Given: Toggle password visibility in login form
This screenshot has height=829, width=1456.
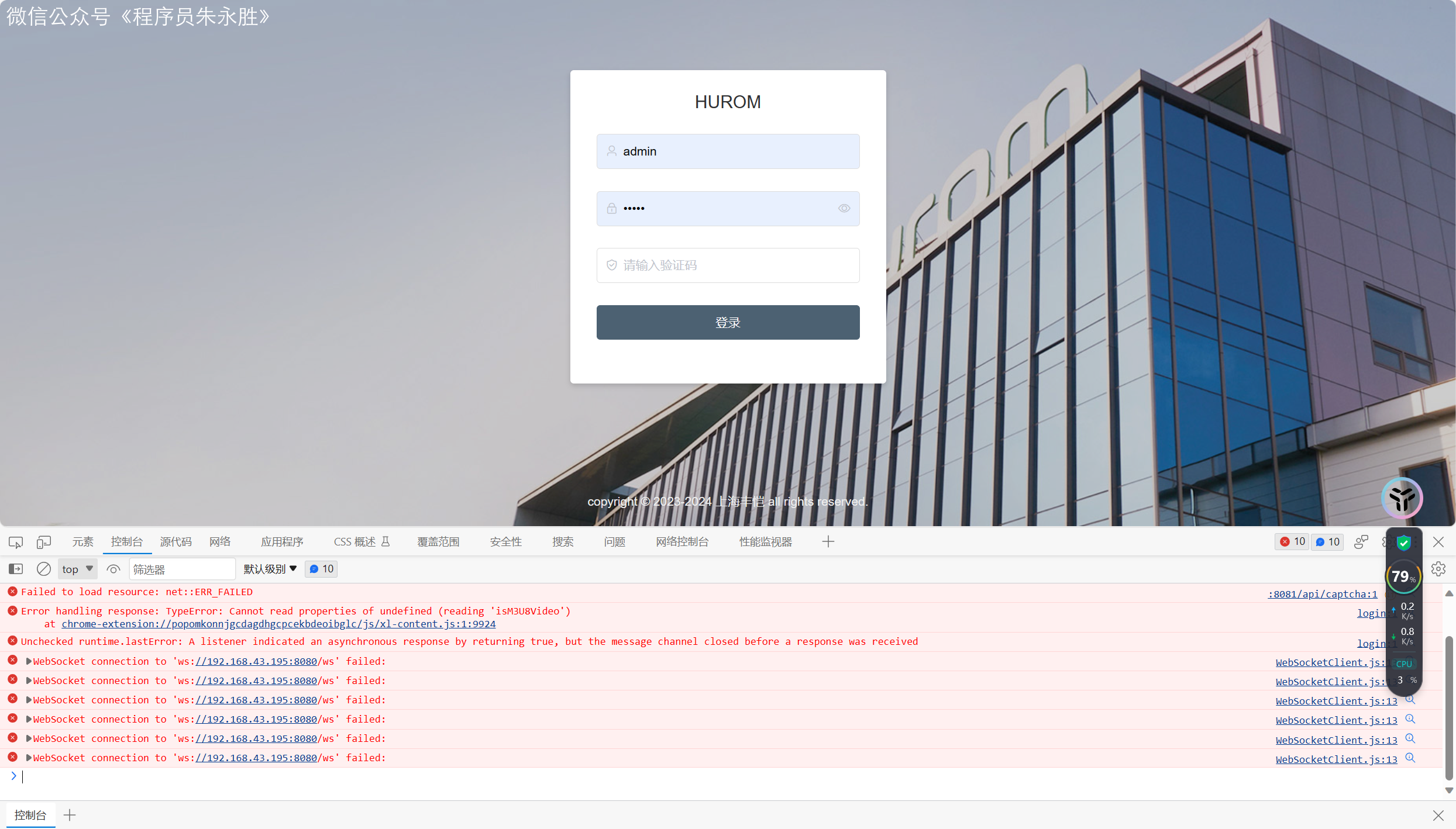Looking at the screenshot, I should (844, 208).
